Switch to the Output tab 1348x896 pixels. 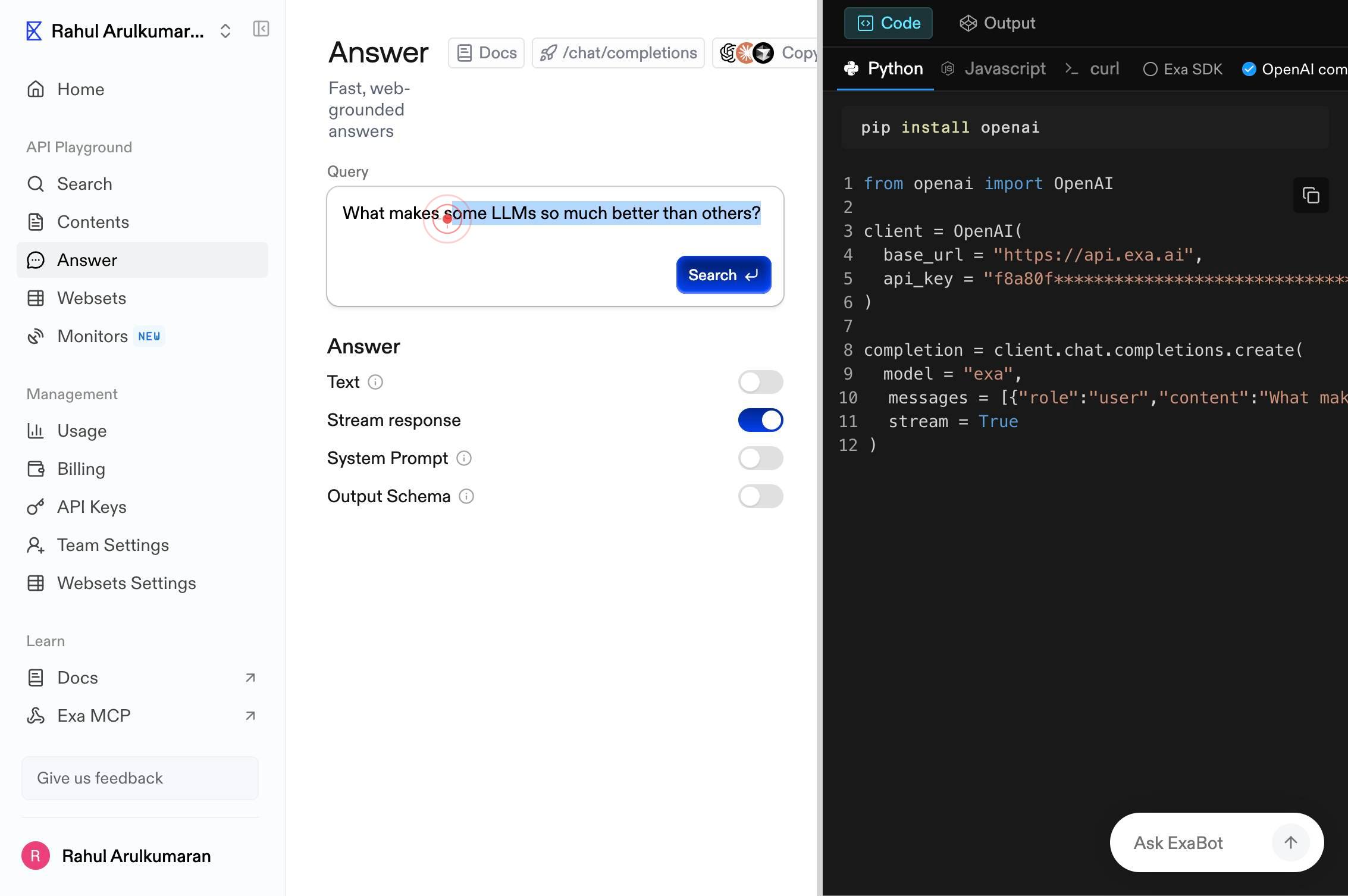pyautogui.click(x=998, y=23)
